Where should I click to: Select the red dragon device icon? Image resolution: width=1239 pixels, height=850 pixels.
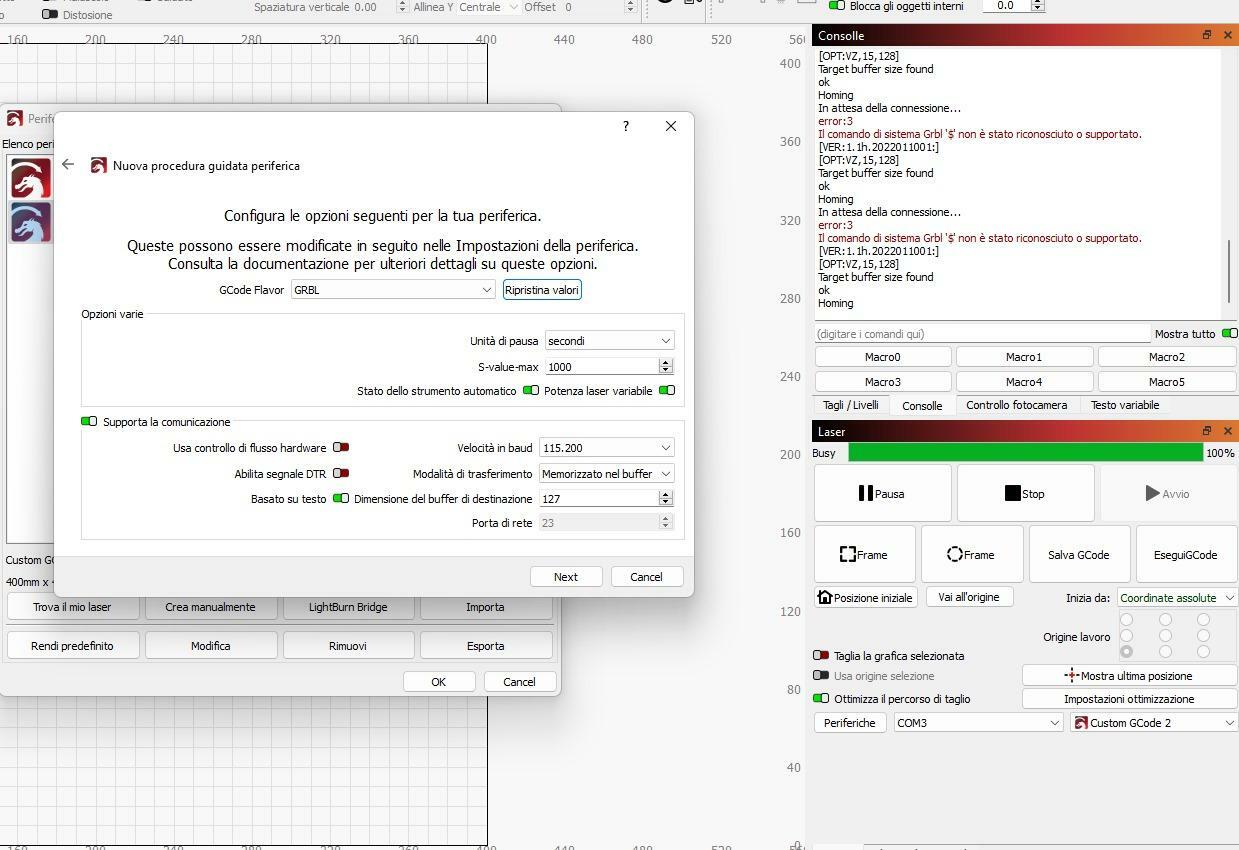30,180
